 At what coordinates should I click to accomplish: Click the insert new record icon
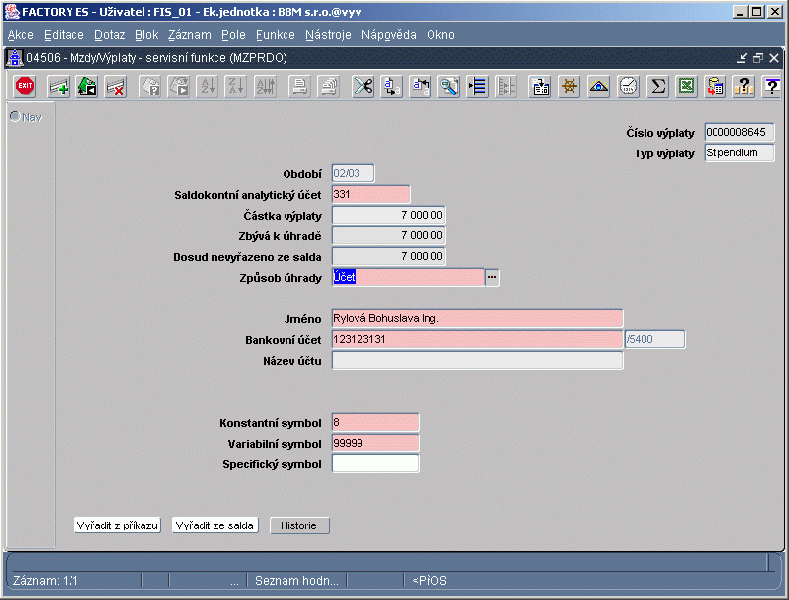(58, 86)
